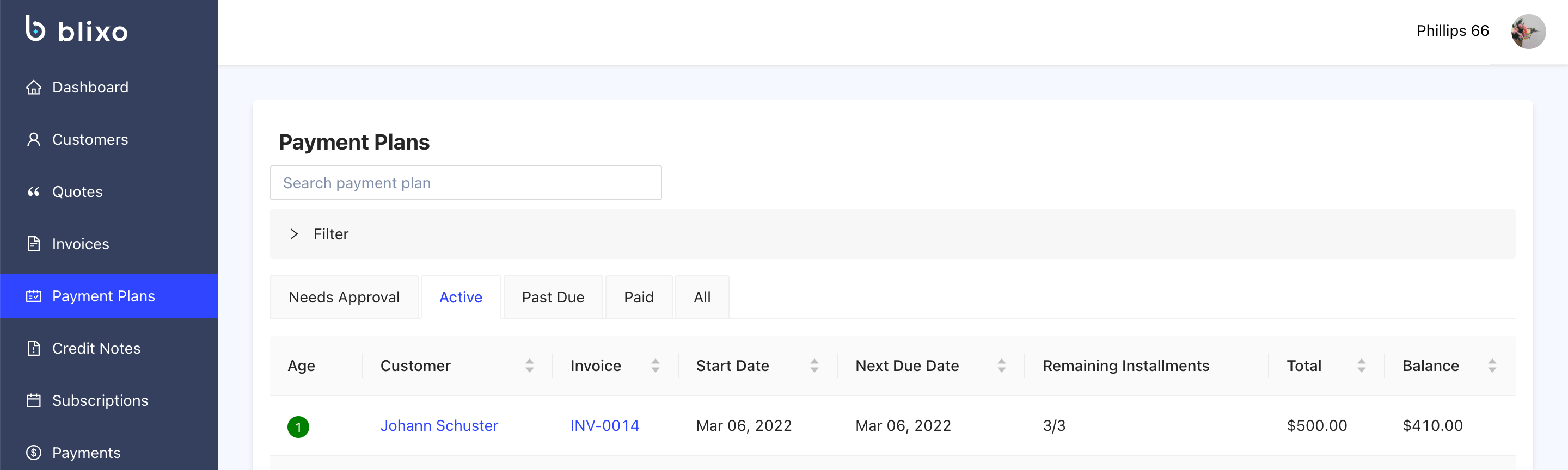
Task: Click the Dashboard home icon
Action: click(x=33, y=88)
